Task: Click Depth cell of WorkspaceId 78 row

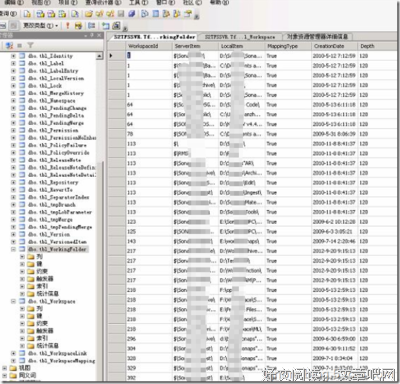Action: click(x=377, y=134)
